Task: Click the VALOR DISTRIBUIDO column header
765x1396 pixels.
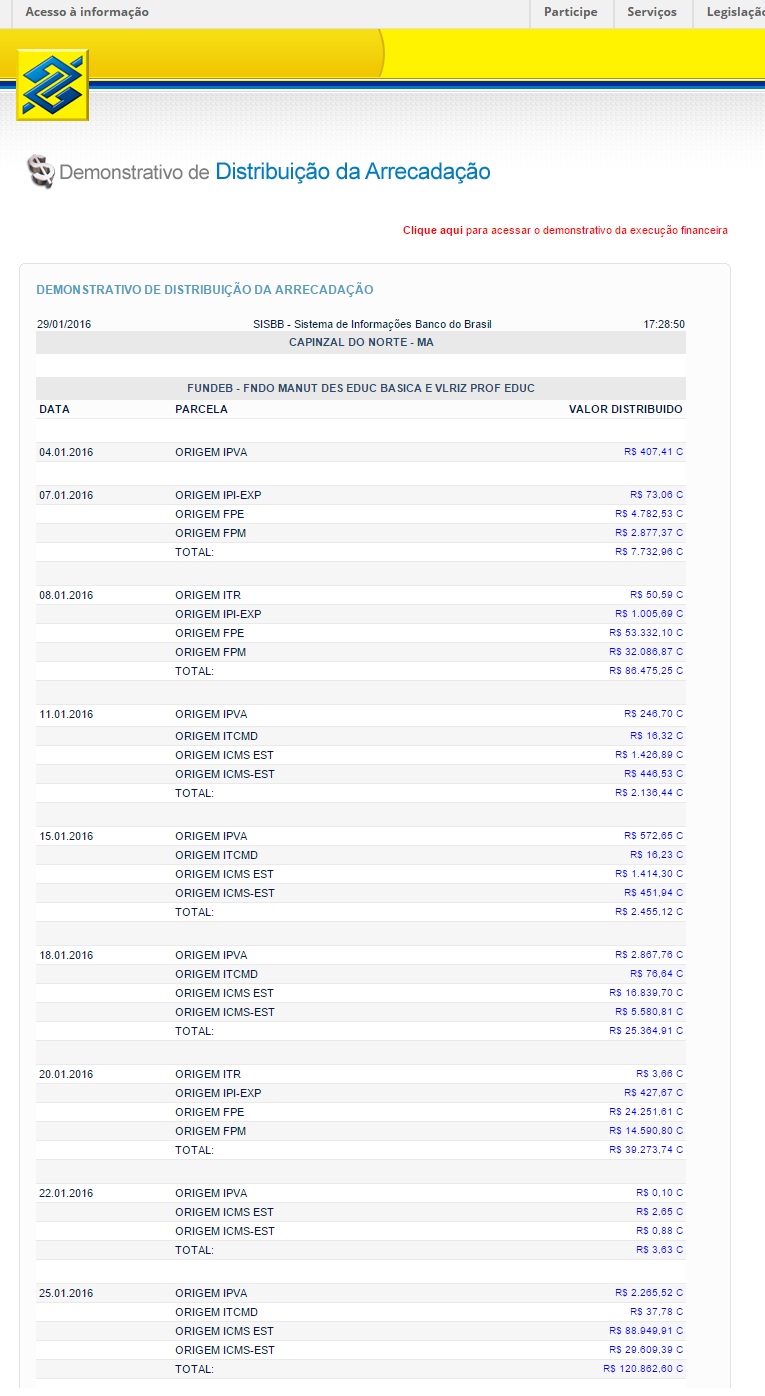Action: [625, 409]
